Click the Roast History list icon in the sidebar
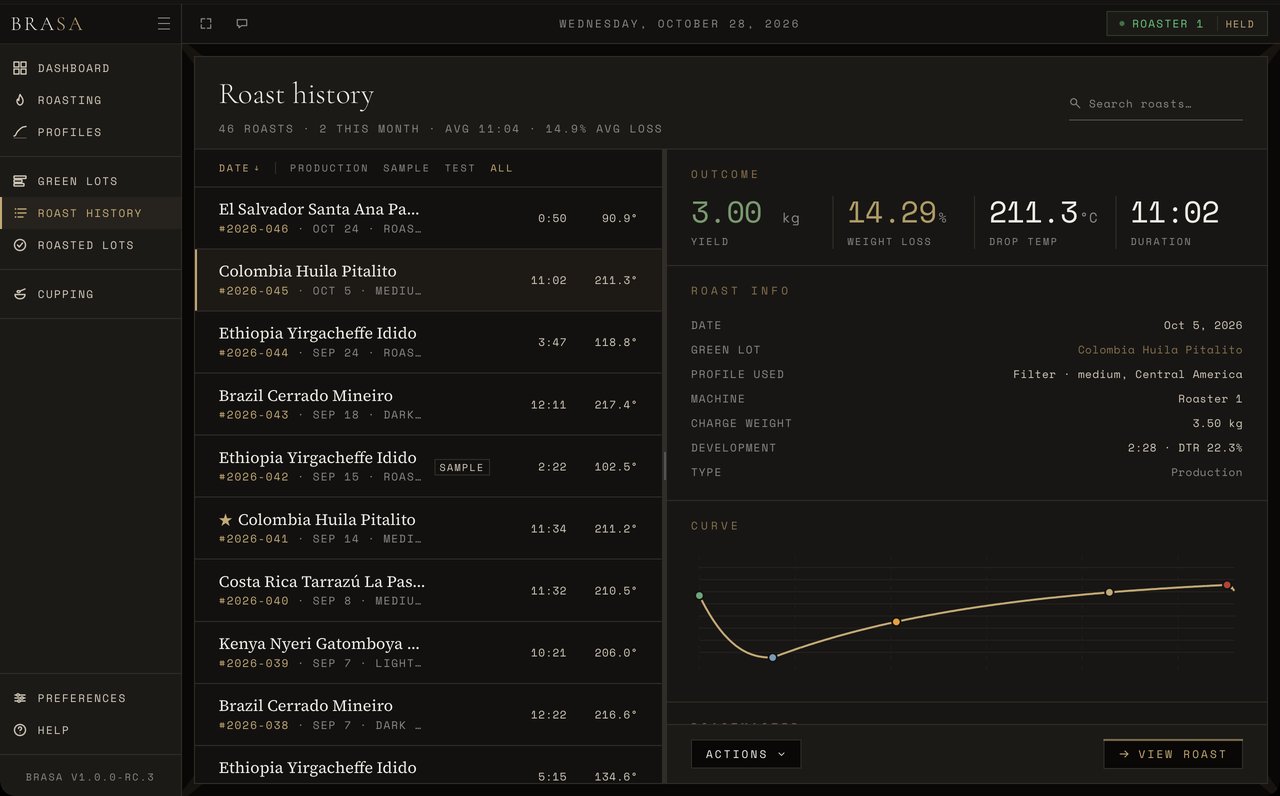Viewport: 1280px width, 796px height. [20, 213]
